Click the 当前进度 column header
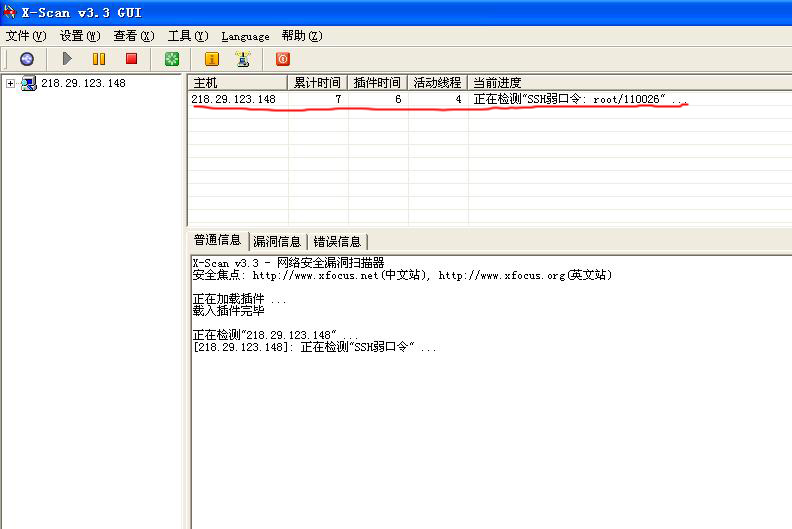 [x=630, y=82]
